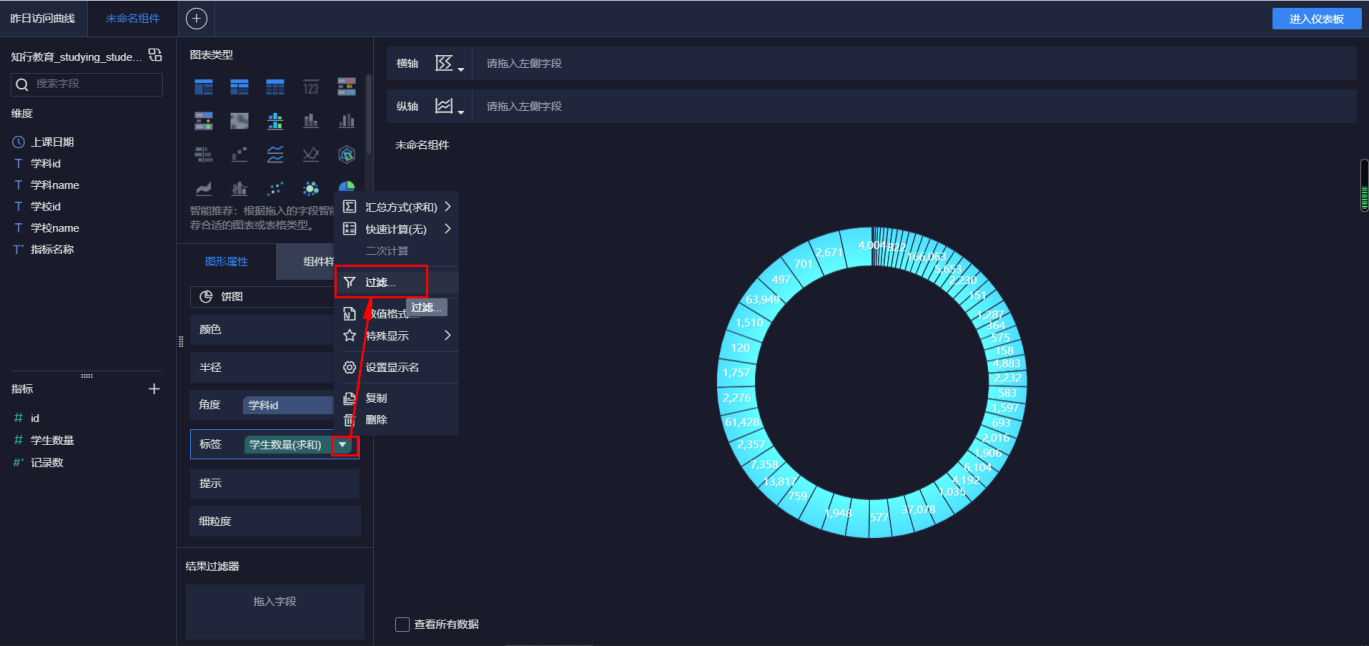Select the bubble chart type icon
1369x646 pixels.
coord(311,188)
